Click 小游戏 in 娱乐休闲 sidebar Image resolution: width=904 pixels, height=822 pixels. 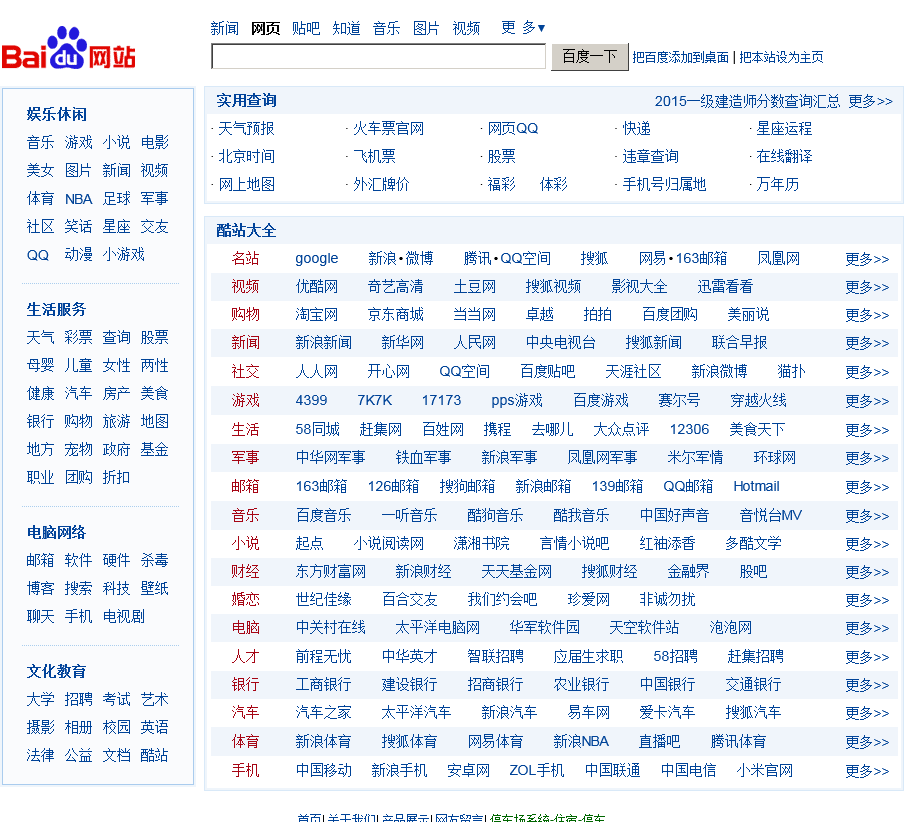pyautogui.click(x=123, y=254)
